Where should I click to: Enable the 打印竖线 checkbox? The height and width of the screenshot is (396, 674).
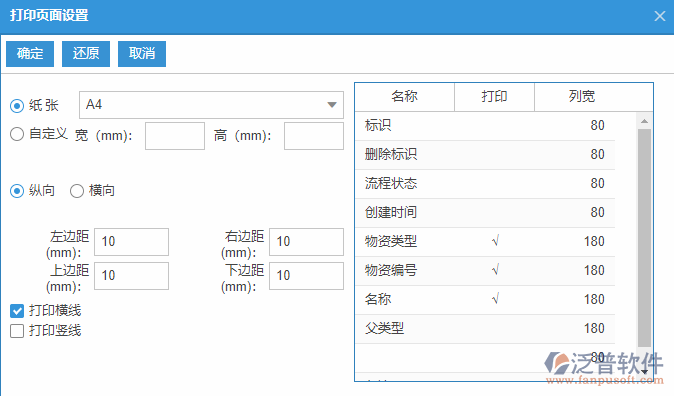pyautogui.click(x=17, y=331)
